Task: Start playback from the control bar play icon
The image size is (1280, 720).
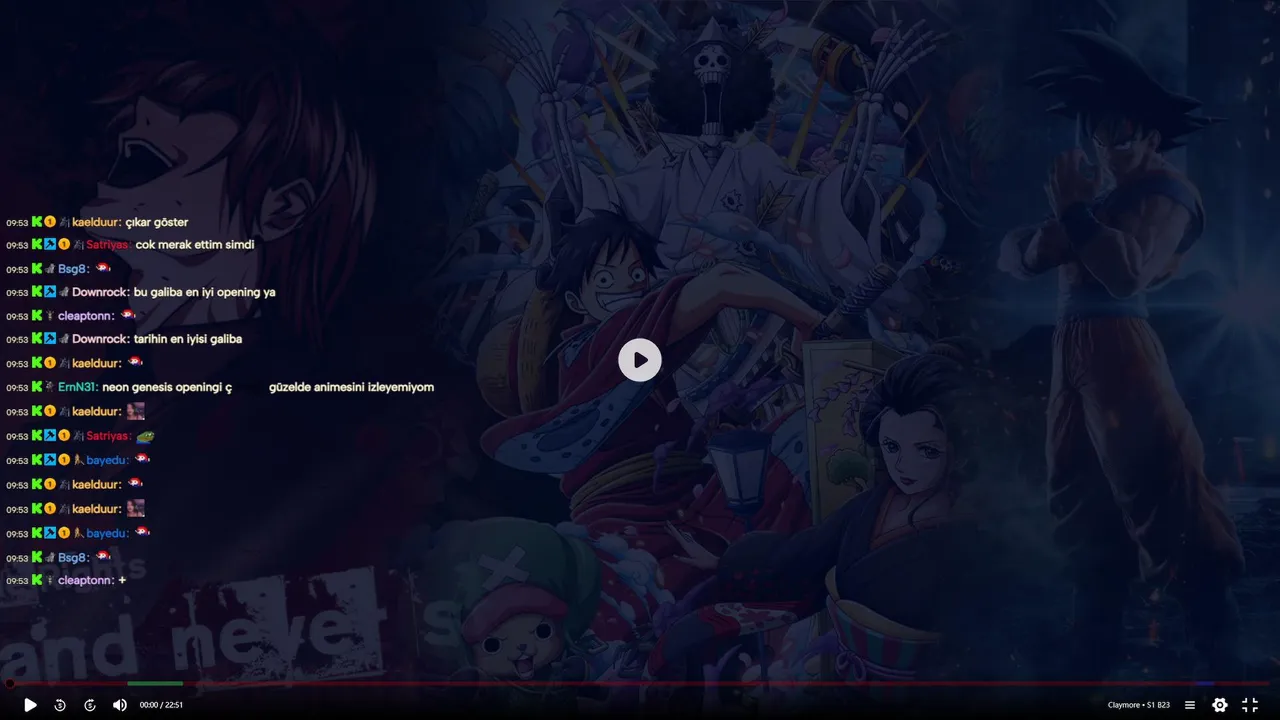Action: coord(30,705)
